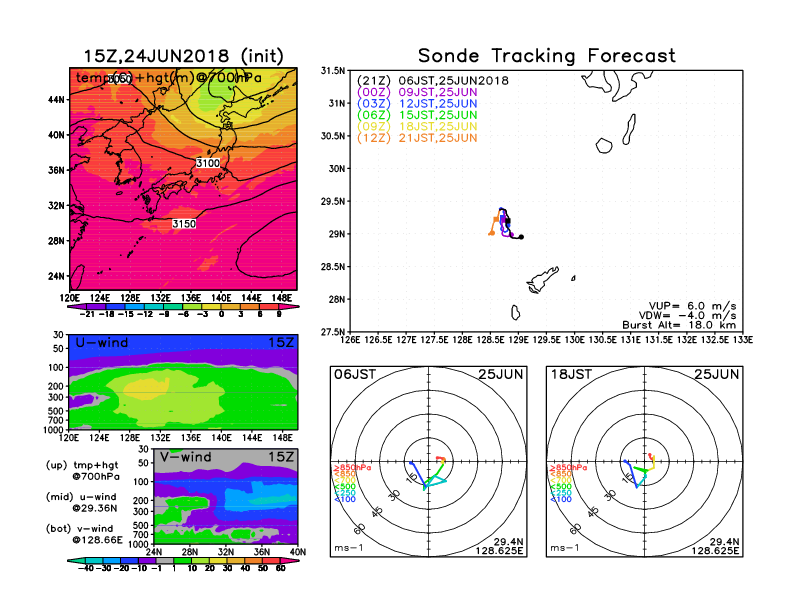
Task: Click the "25JUN" date in the 18JST hodograph
Action: [x=717, y=375]
